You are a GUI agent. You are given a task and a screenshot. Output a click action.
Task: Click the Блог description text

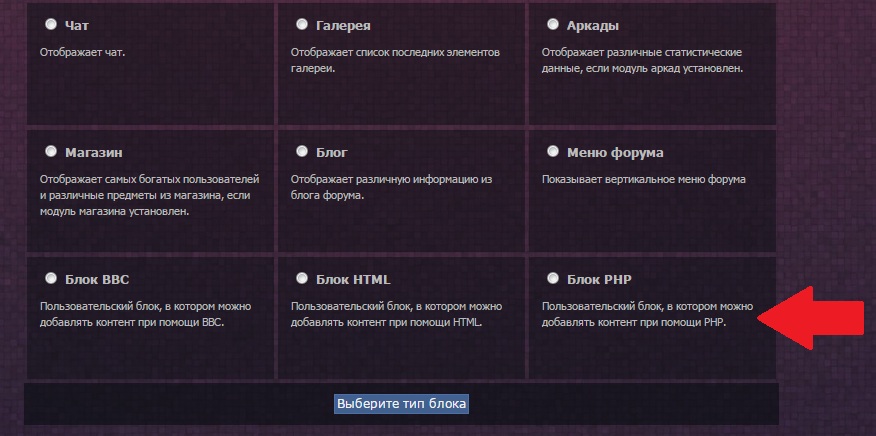coord(391,188)
